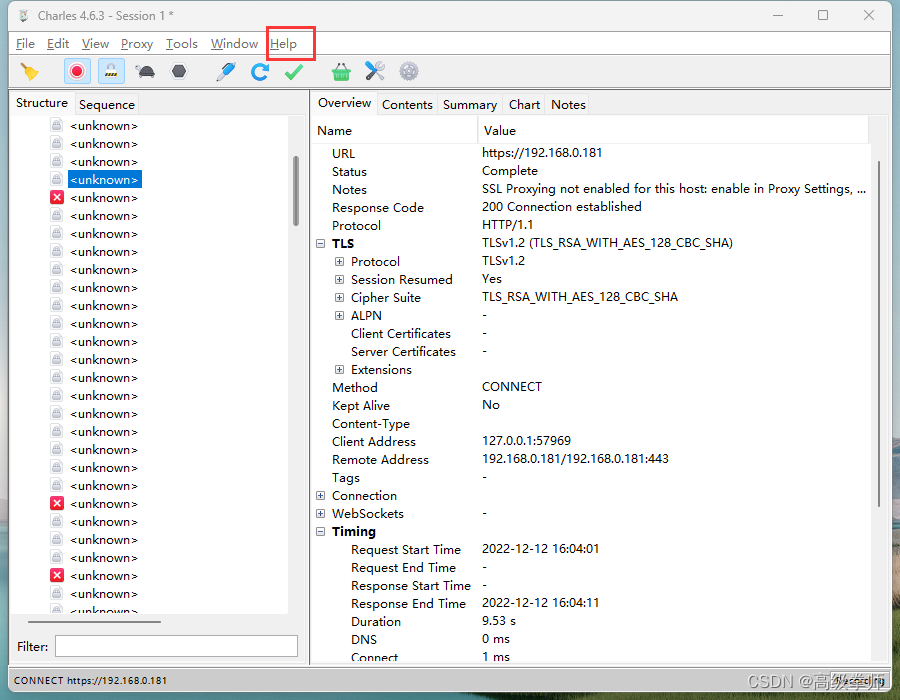Open the green basket purchase icon

pyautogui.click(x=341, y=72)
